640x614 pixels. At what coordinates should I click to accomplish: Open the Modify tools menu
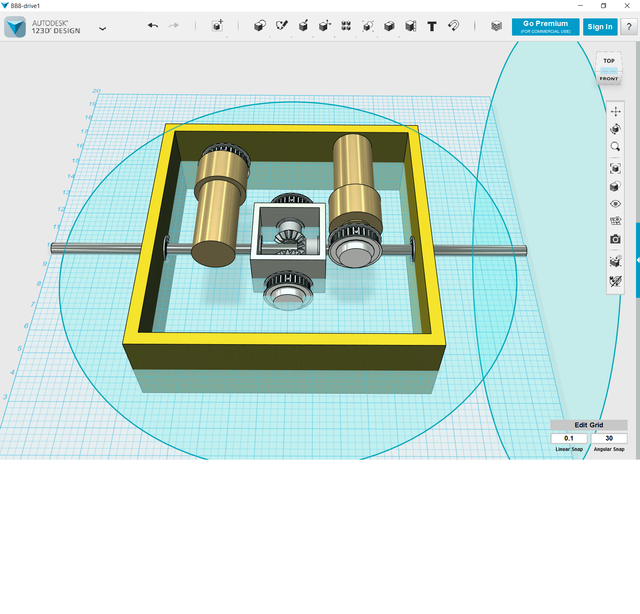[324, 26]
